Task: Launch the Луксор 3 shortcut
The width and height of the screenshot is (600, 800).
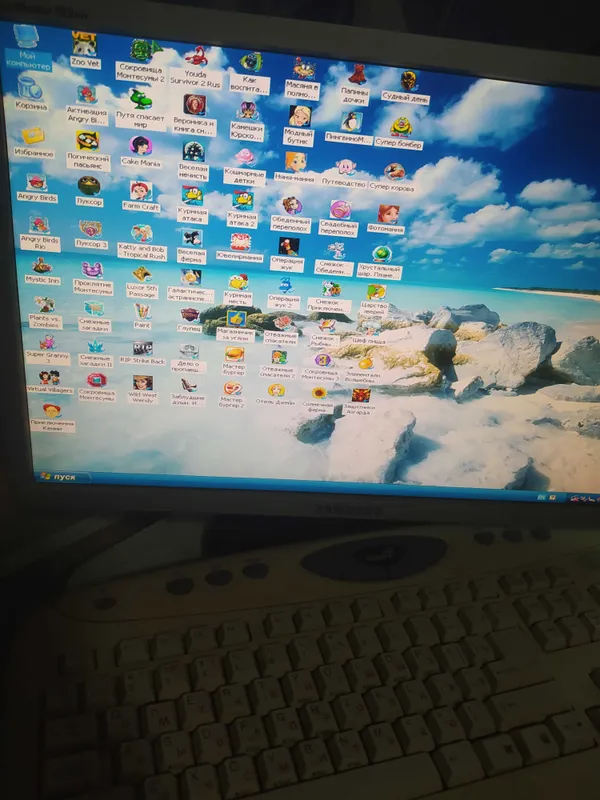Action: point(91,235)
